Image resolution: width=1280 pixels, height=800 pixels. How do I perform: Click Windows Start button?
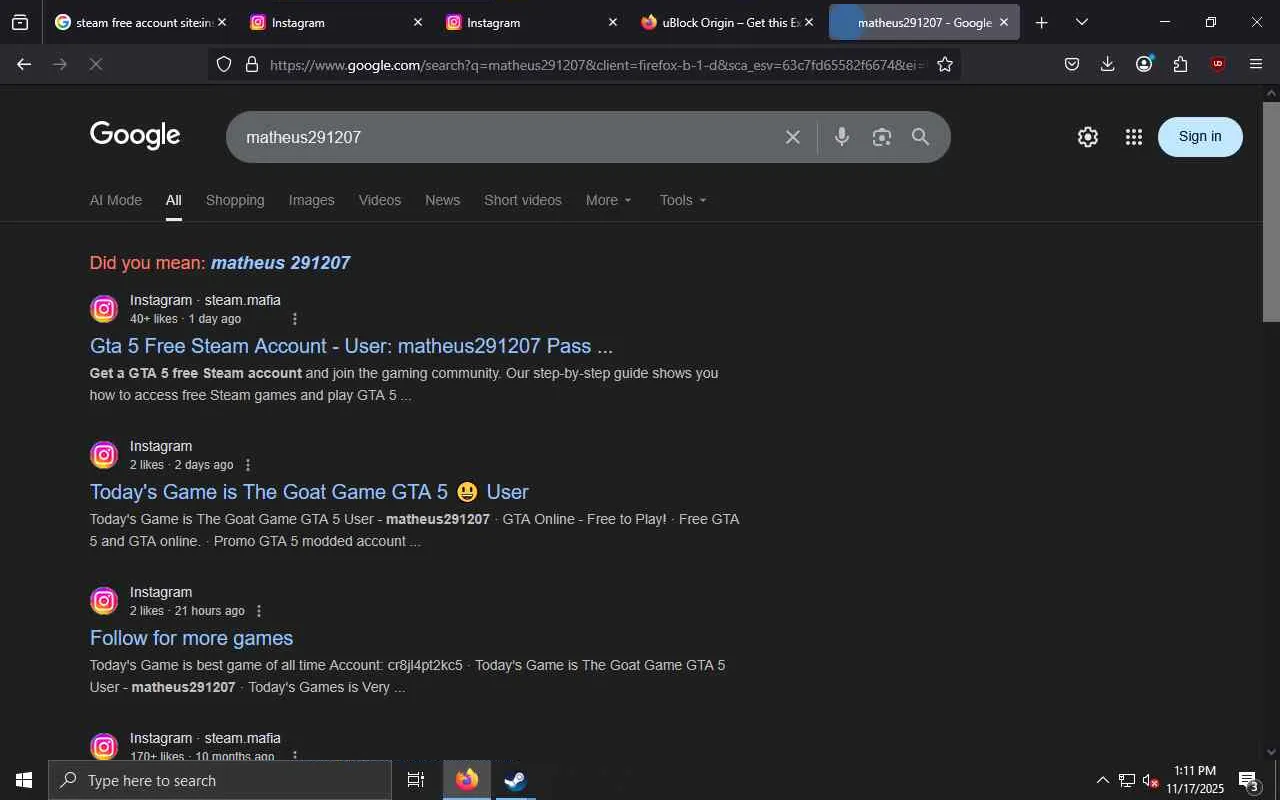point(24,780)
